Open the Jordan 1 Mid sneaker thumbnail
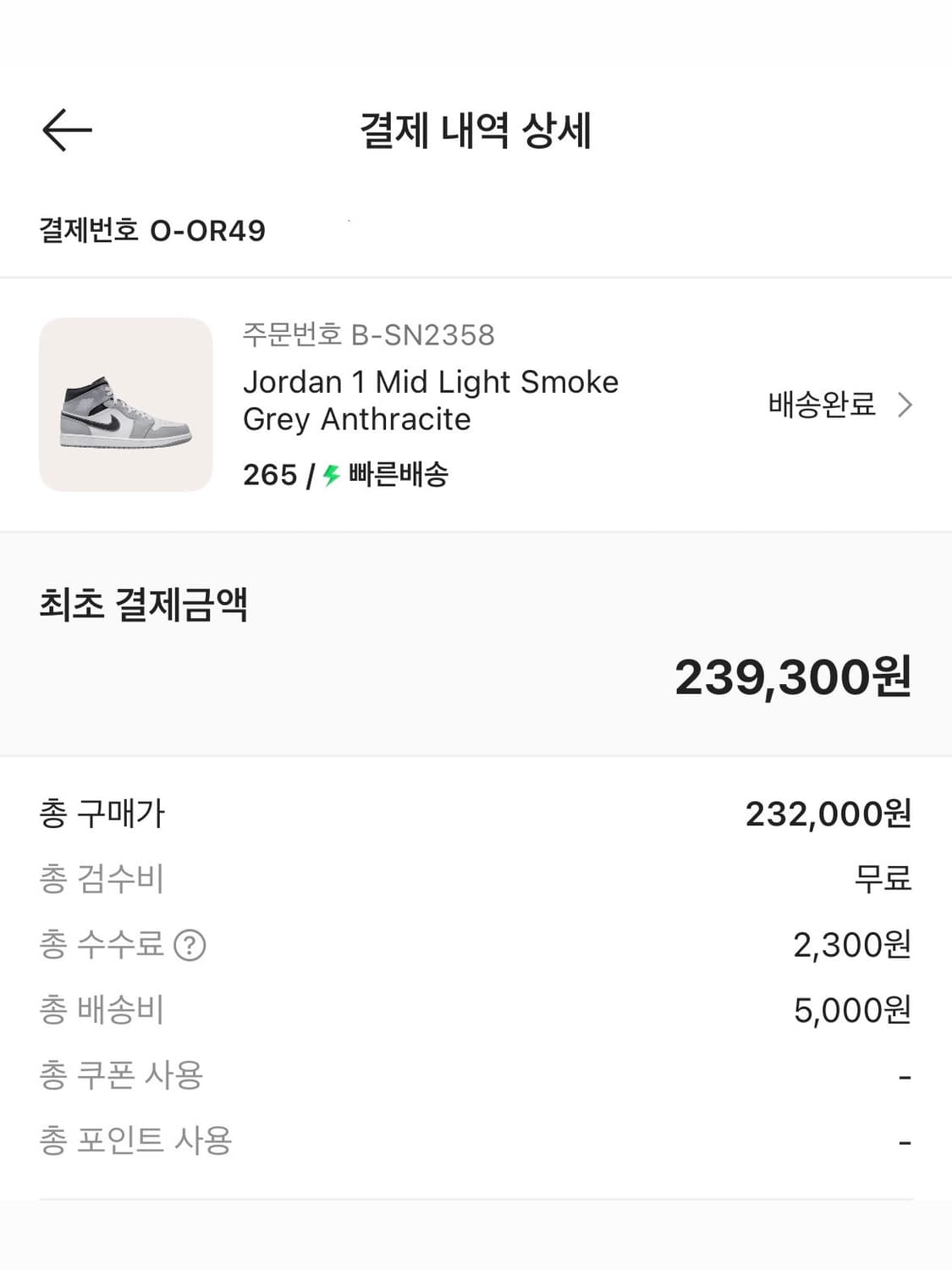This screenshot has width=952, height=1270. pyautogui.click(x=126, y=405)
